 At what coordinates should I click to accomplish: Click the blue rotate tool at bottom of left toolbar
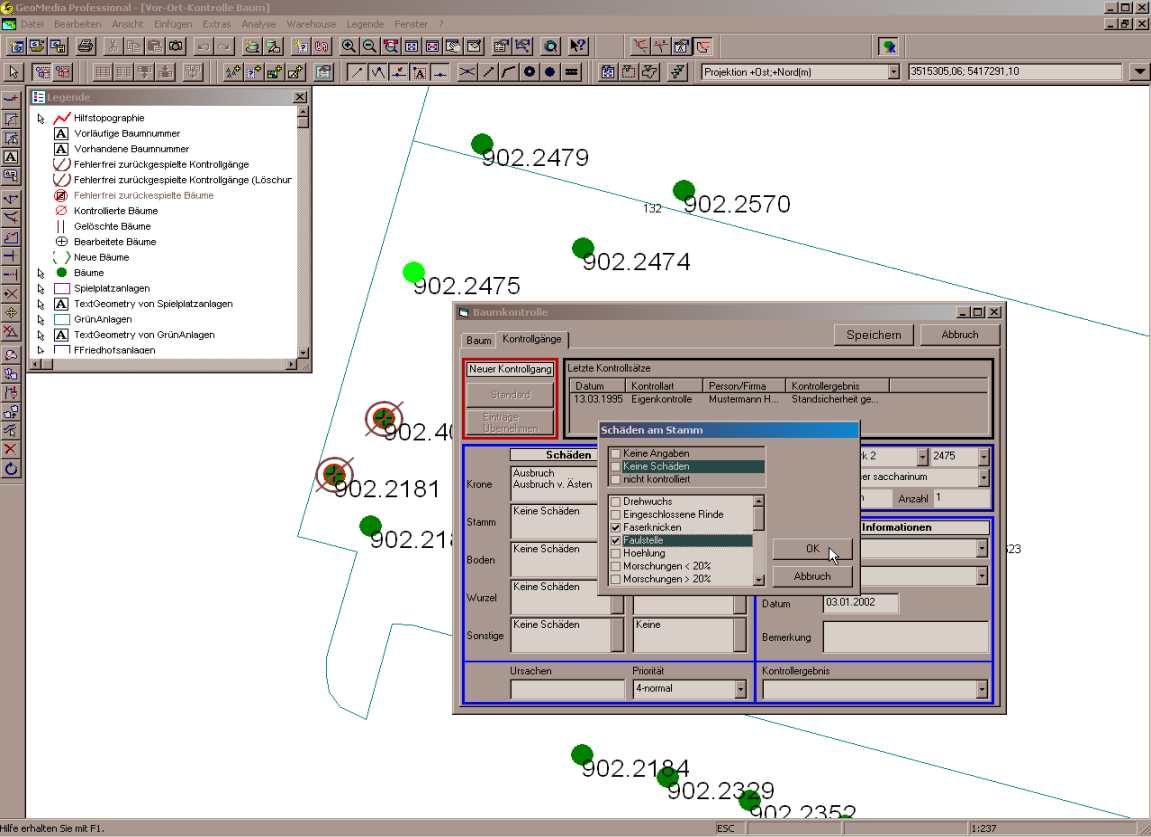[x=11, y=468]
